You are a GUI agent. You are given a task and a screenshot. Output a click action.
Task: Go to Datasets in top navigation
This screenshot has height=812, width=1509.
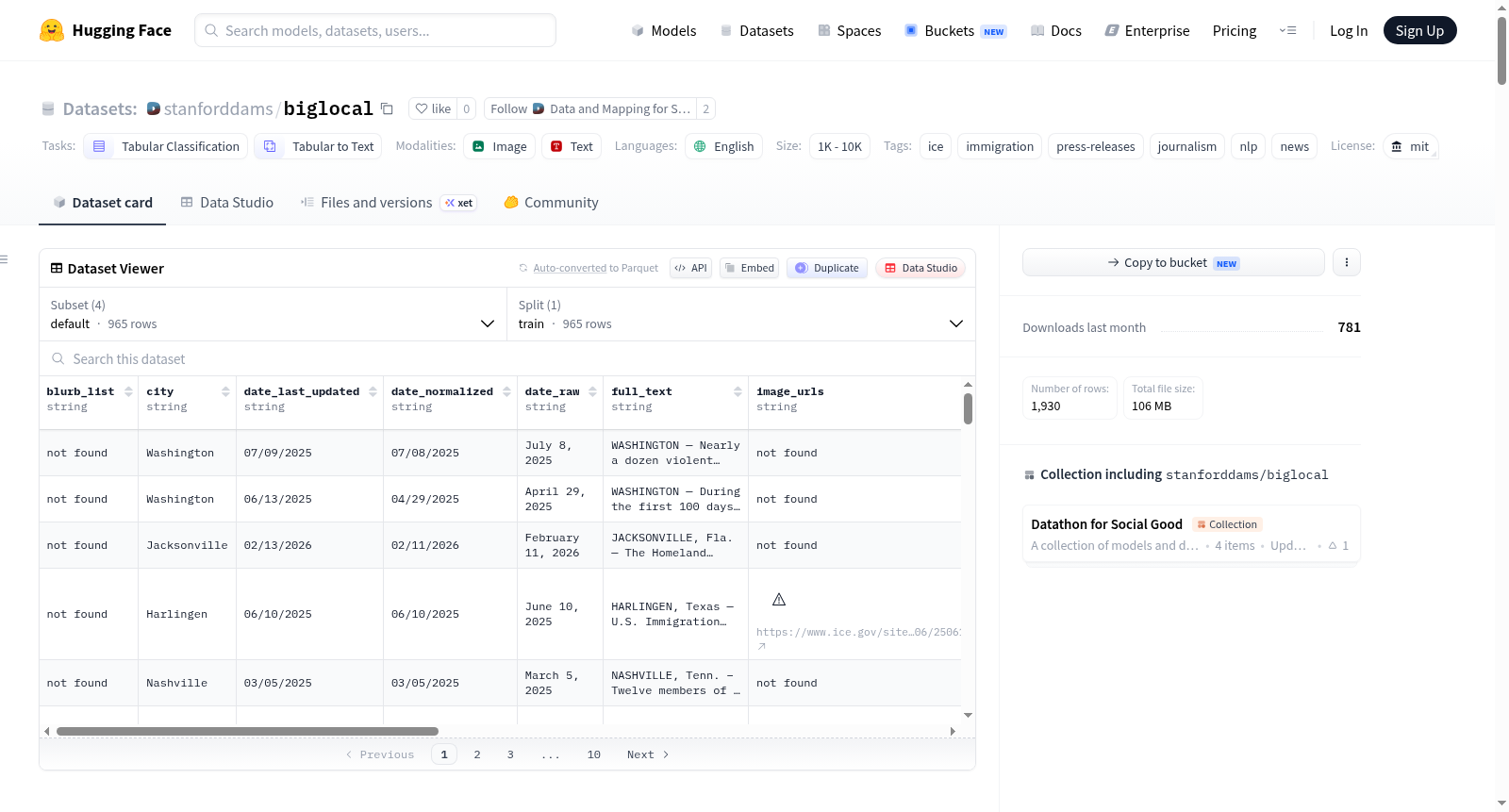pos(756,30)
